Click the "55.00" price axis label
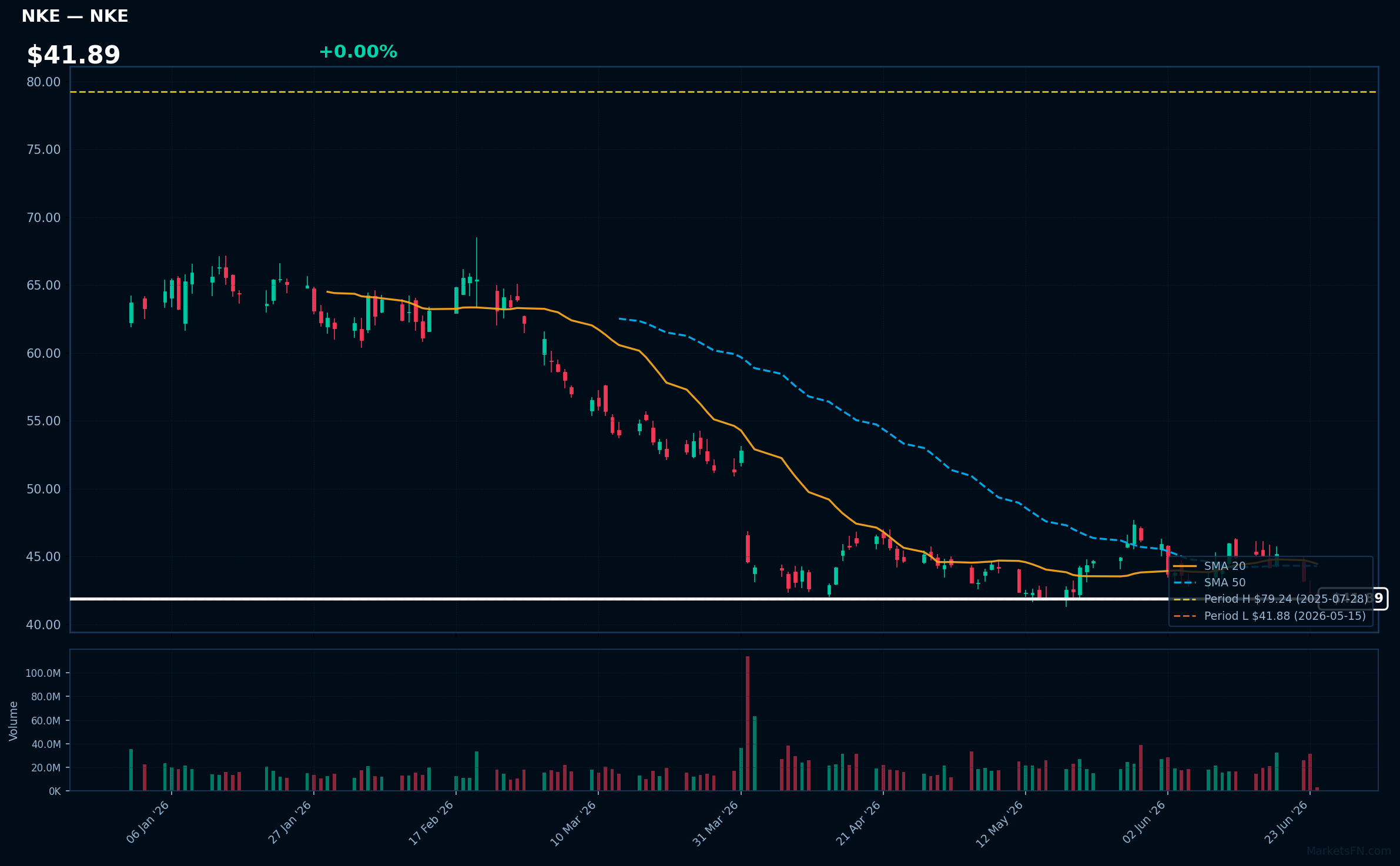1400x866 pixels. coord(43,421)
